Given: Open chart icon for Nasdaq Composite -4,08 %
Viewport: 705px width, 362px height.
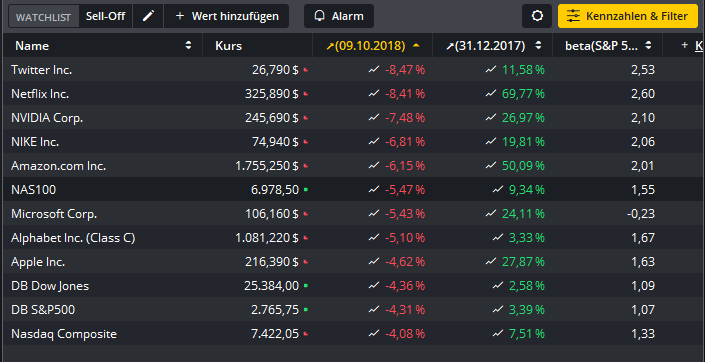Looking at the screenshot, I should point(374,334).
